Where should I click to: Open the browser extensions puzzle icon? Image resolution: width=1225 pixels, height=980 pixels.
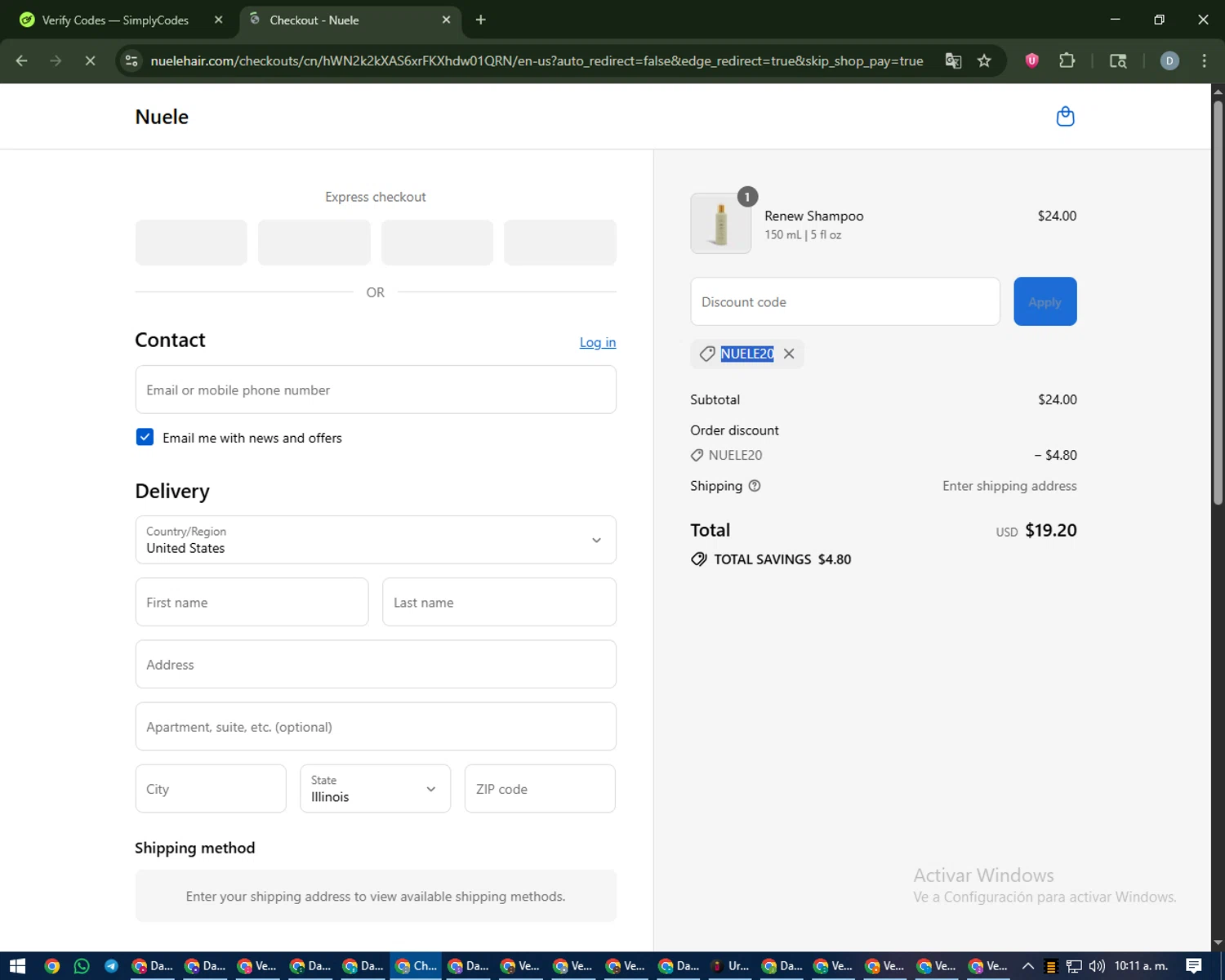click(x=1067, y=60)
